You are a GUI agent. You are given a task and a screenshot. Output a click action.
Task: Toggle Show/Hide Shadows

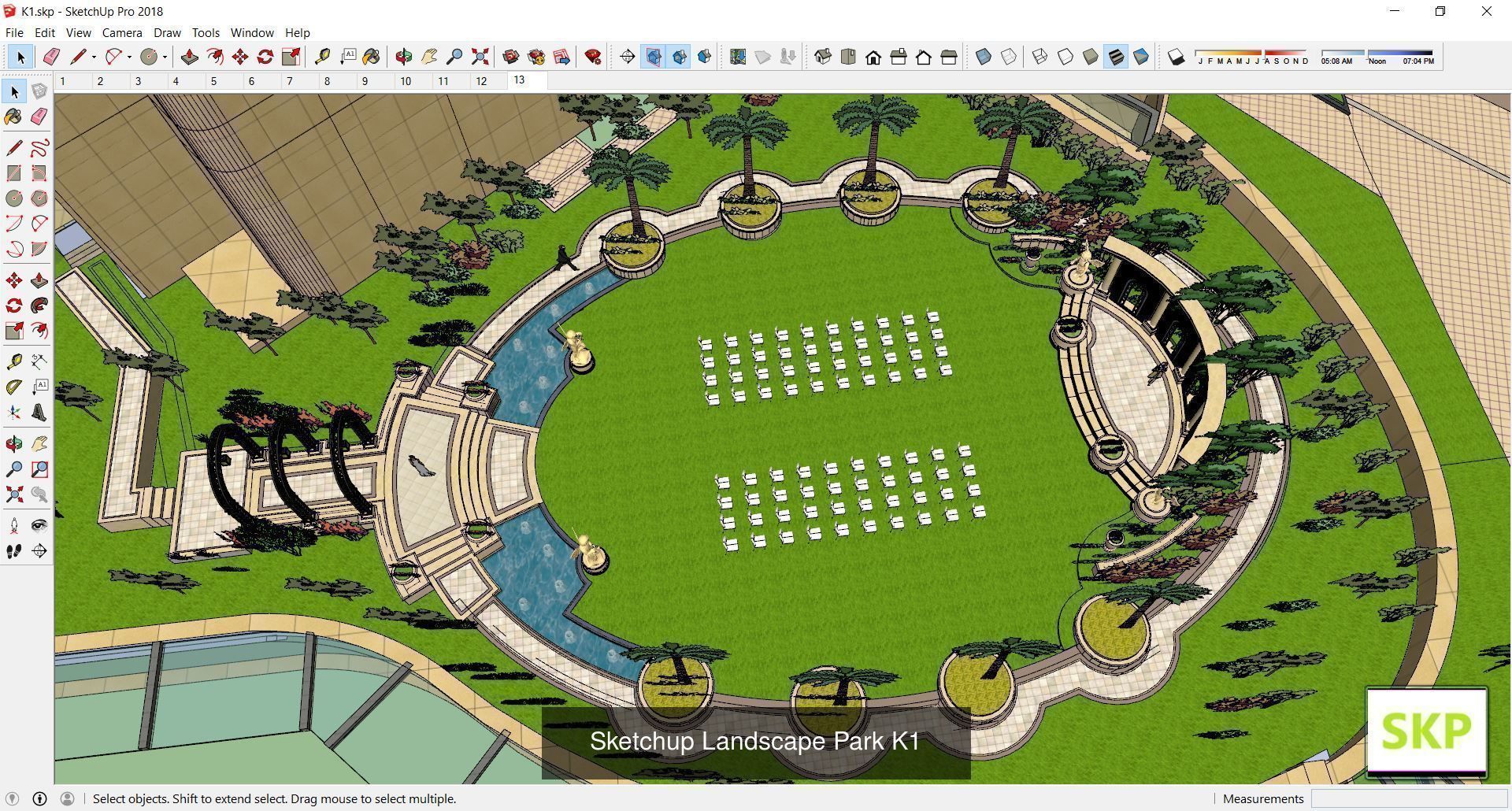point(1176,57)
